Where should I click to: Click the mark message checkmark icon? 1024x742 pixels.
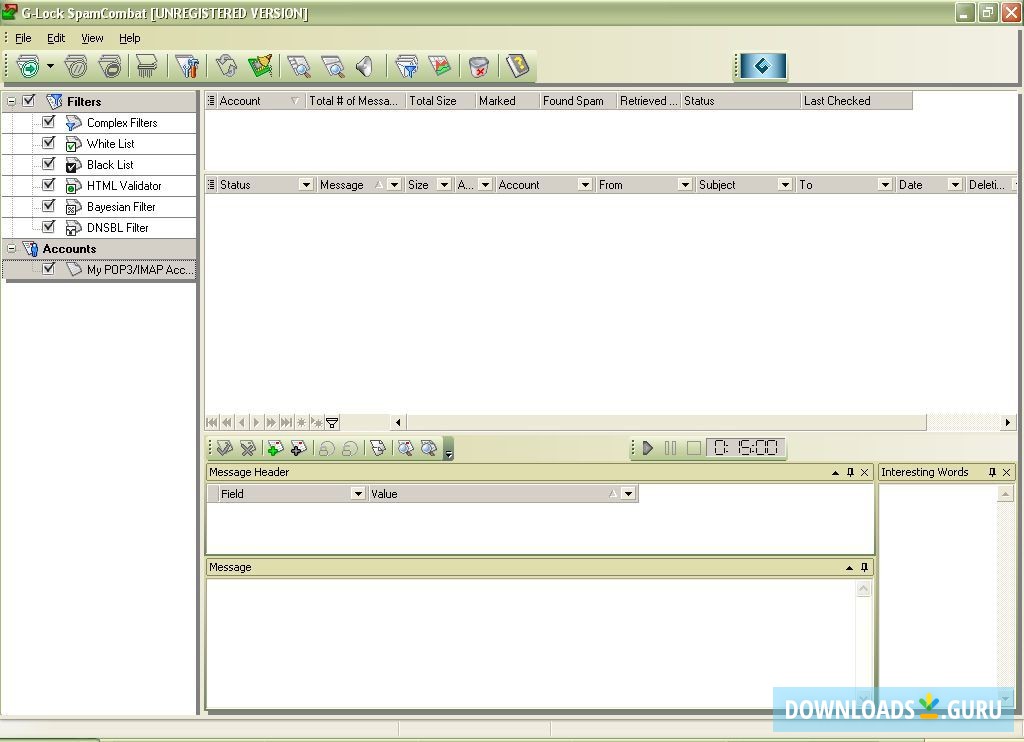(225, 448)
